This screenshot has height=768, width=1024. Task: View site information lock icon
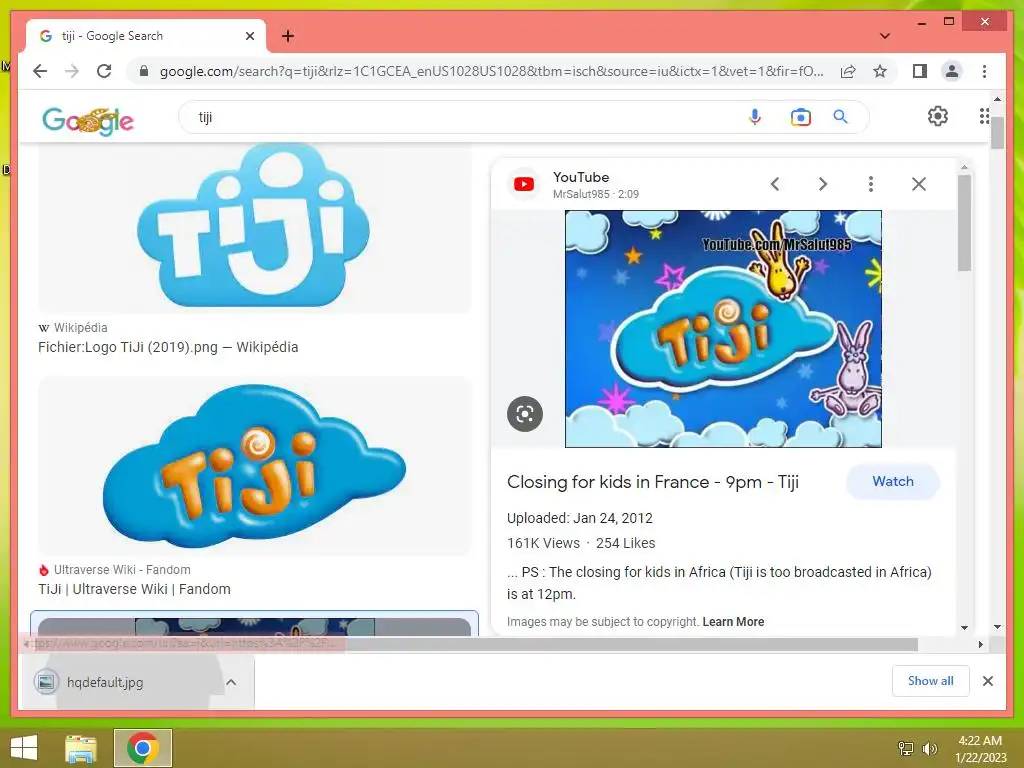pyautogui.click(x=144, y=71)
